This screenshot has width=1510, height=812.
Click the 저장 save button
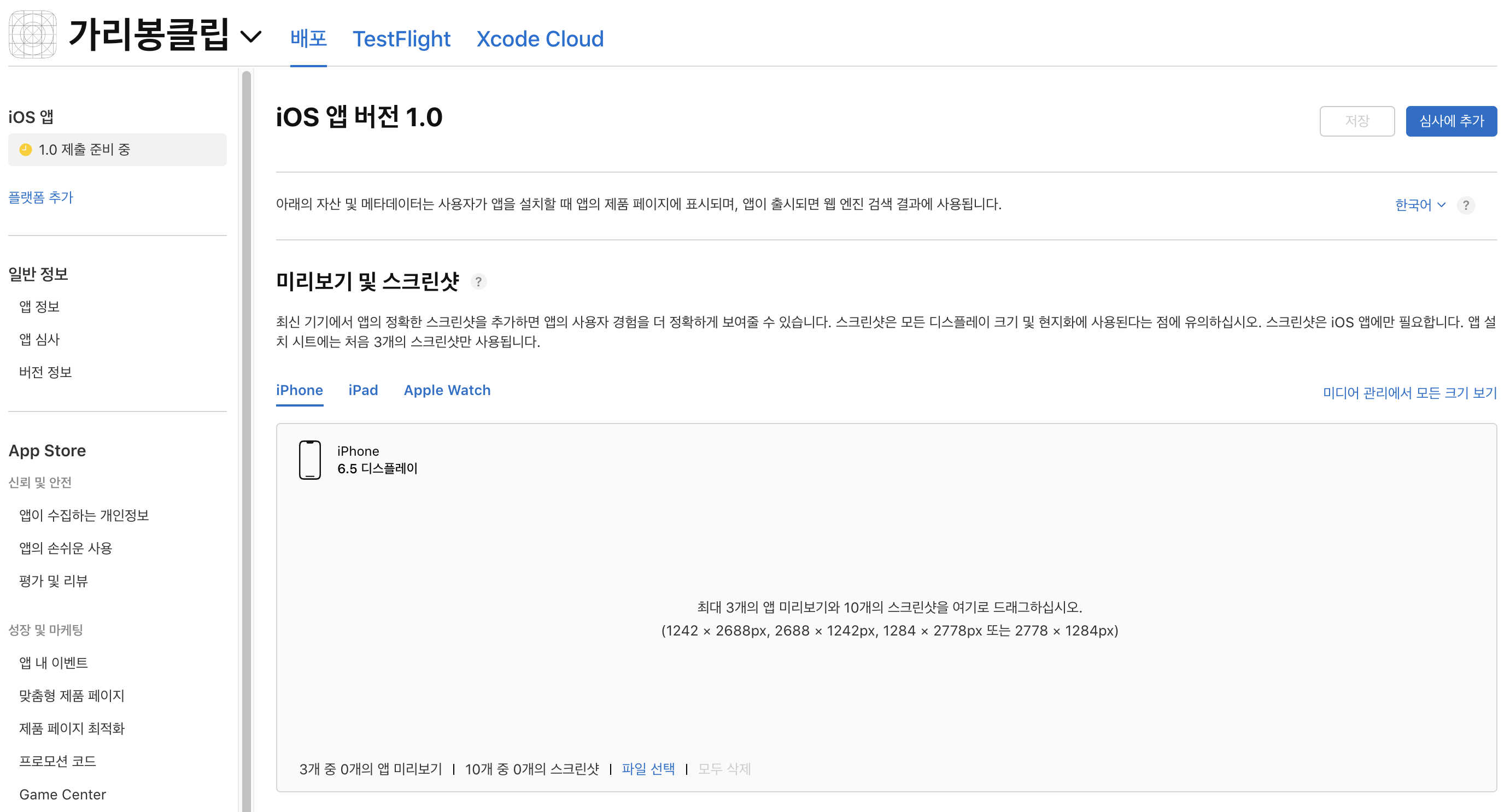[x=1356, y=121]
